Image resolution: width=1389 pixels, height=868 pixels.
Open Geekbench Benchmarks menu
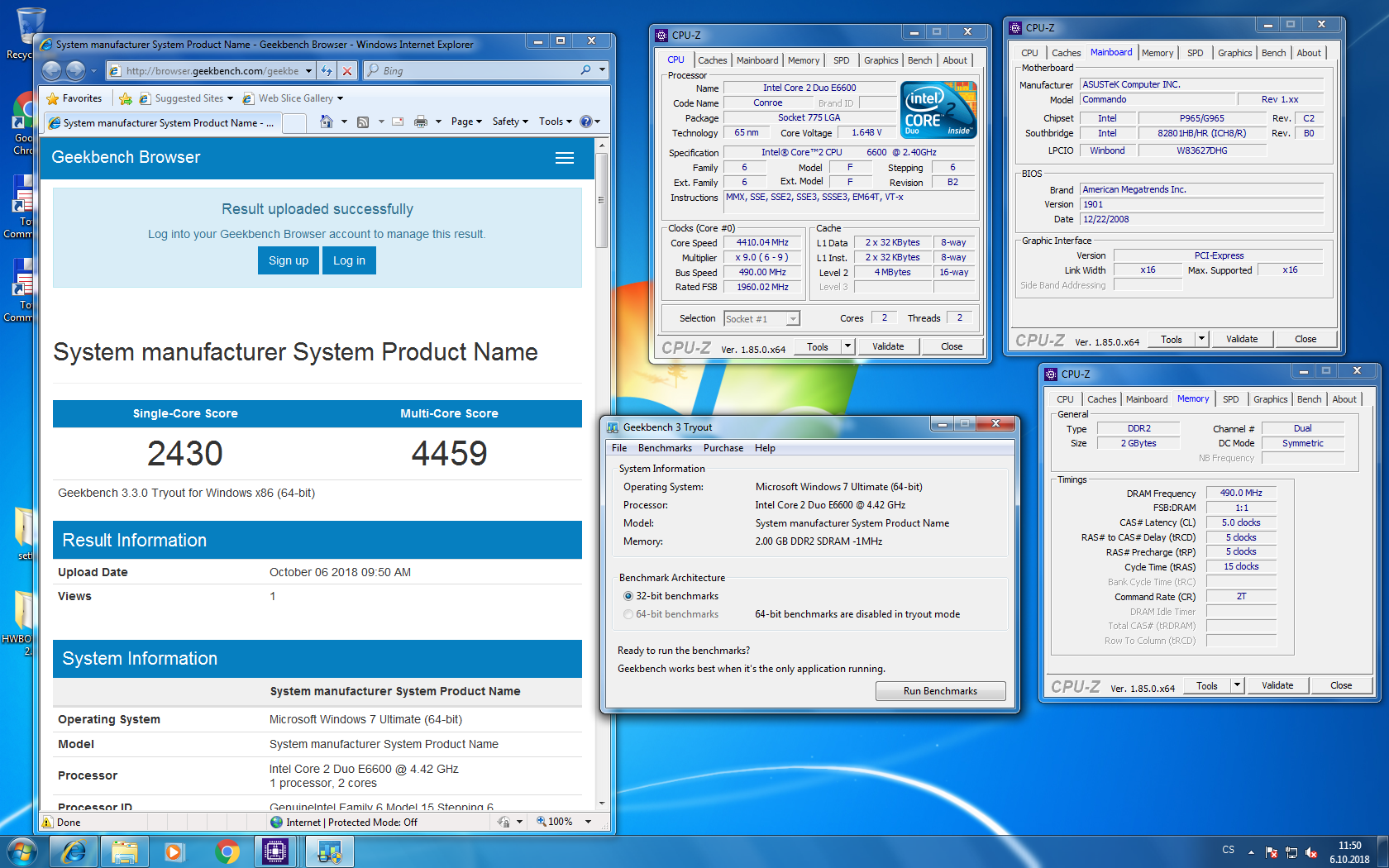point(665,448)
